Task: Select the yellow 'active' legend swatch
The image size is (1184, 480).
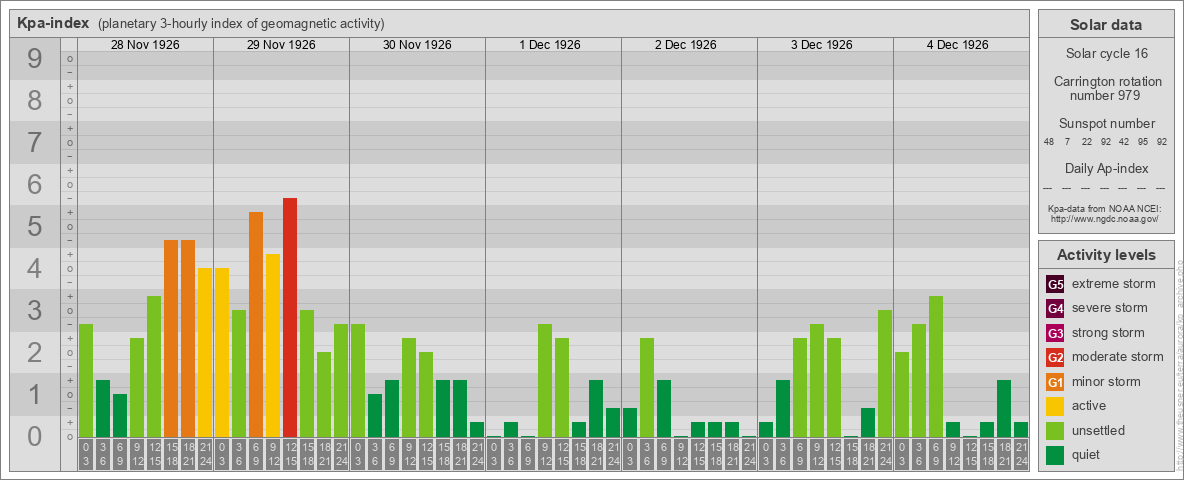Action: 1055,406
